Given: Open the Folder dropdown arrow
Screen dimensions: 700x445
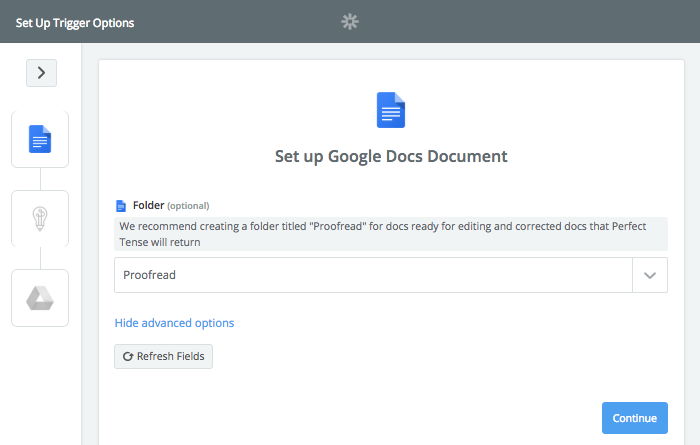Looking at the screenshot, I should coord(650,275).
